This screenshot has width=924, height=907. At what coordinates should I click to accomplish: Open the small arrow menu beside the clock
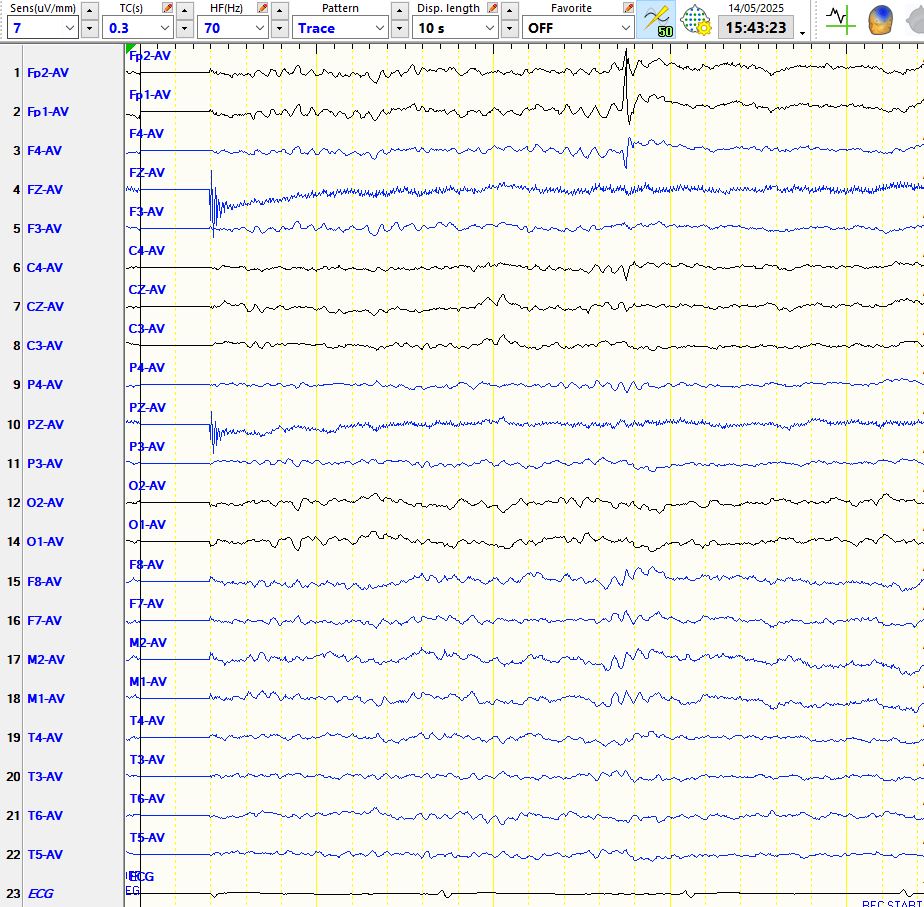[x=803, y=32]
